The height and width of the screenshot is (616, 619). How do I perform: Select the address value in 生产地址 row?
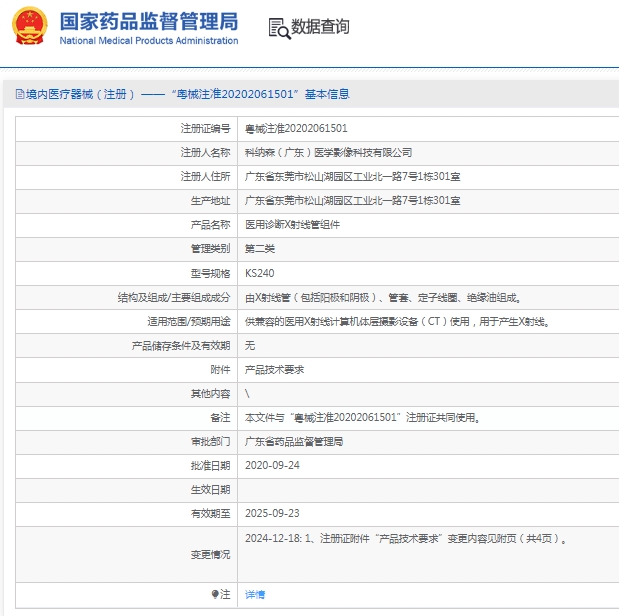click(x=353, y=201)
